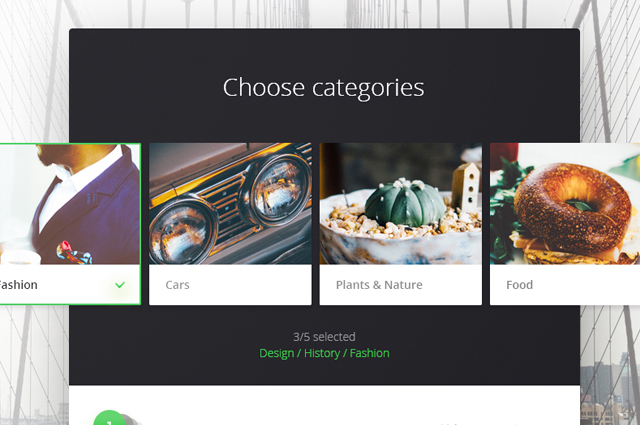
Task: Deselect the Fashion suit photo
Action: (x=70, y=204)
